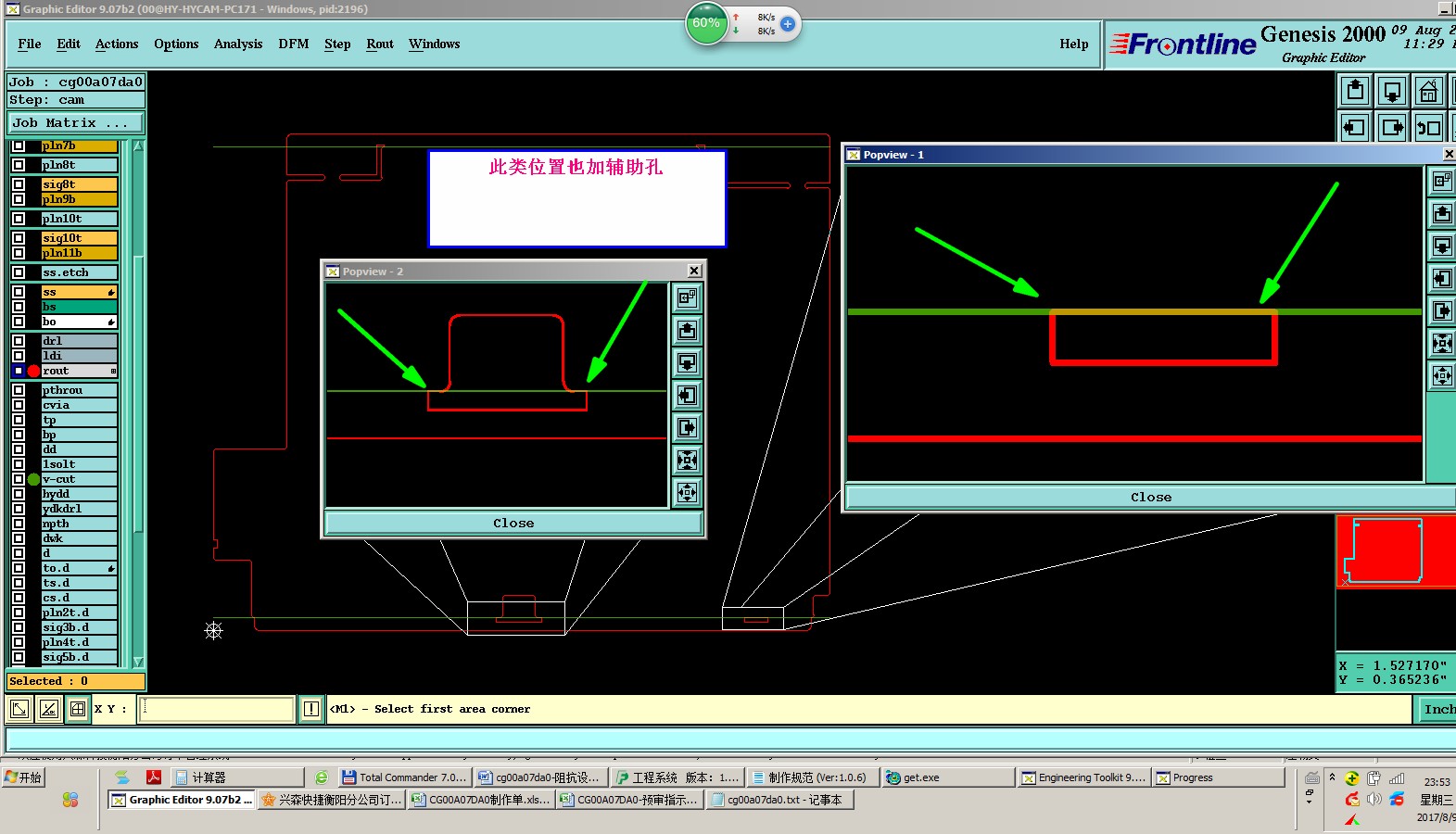Pan left in the Popview-2 window
1456x834 pixels.
688,396
